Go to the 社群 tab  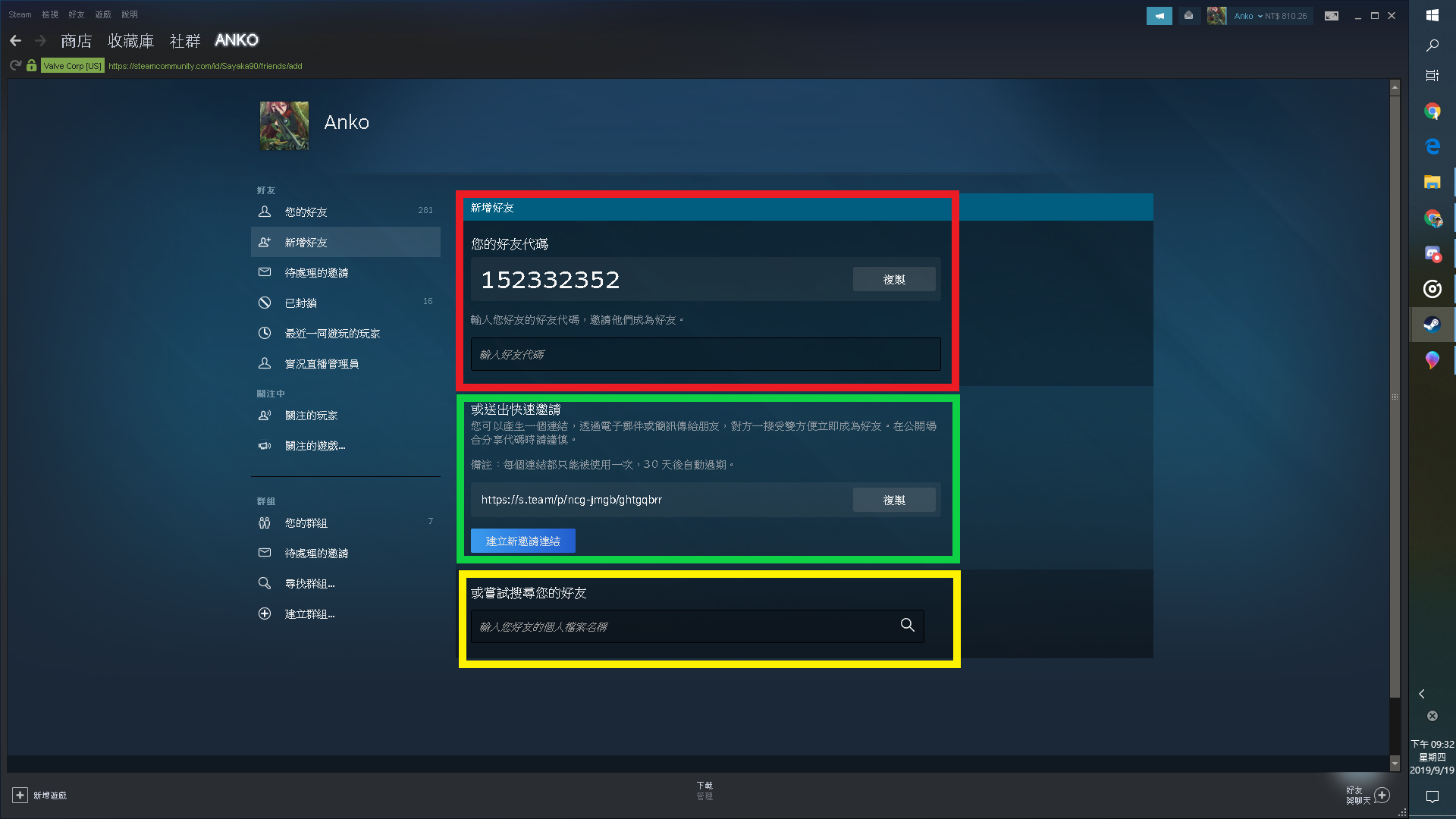point(185,40)
